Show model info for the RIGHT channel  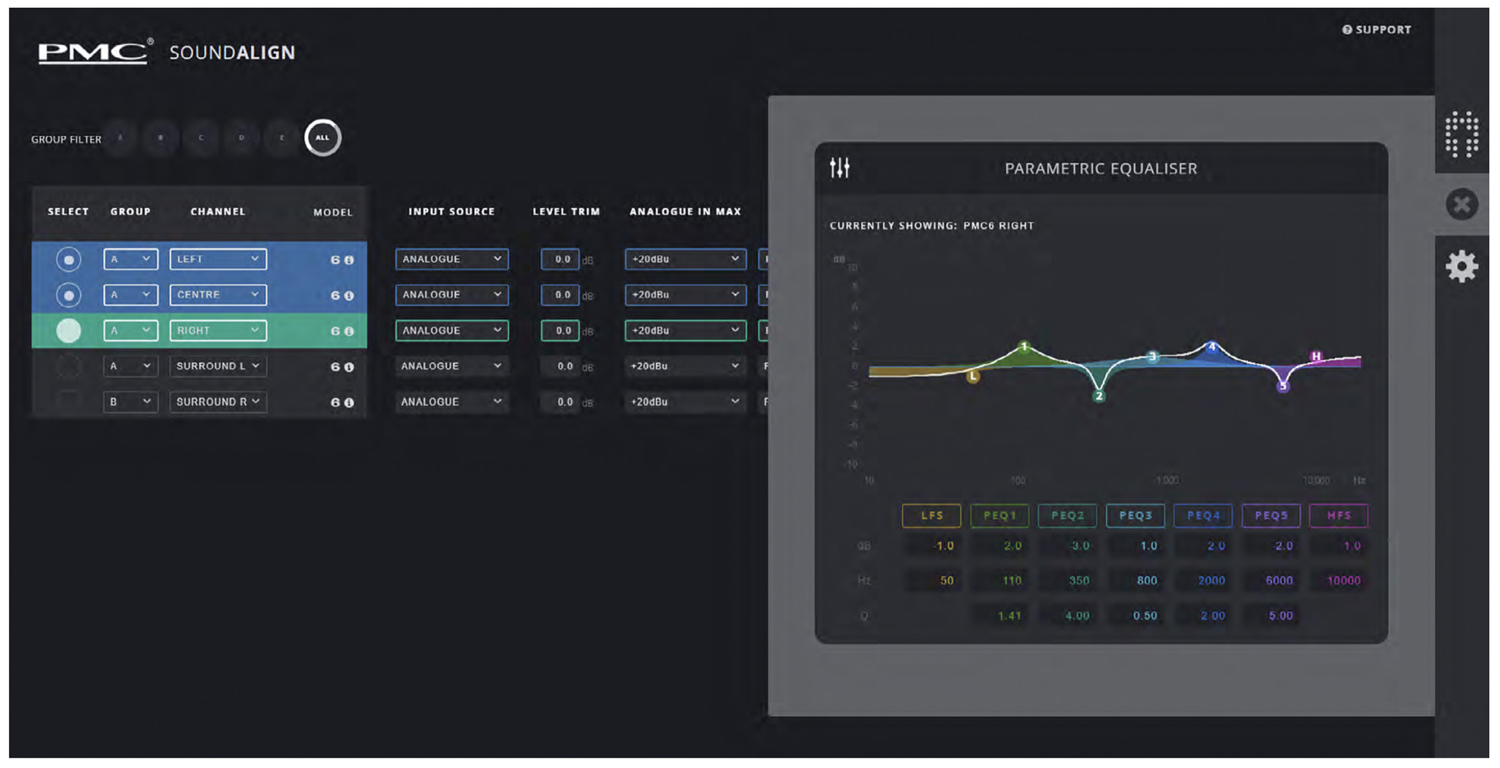coord(349,331)
